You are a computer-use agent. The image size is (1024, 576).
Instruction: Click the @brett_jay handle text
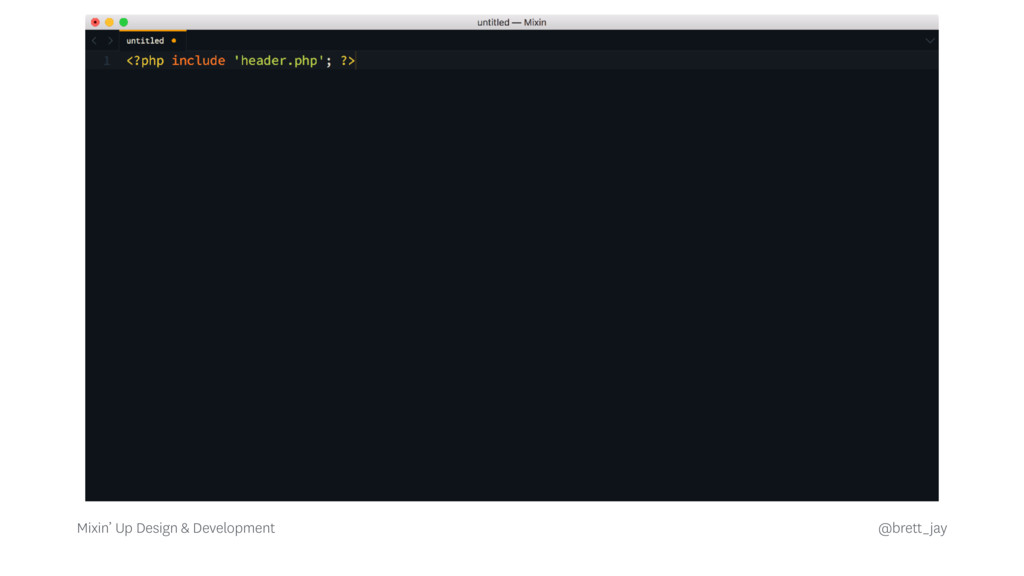click(912, 528)
